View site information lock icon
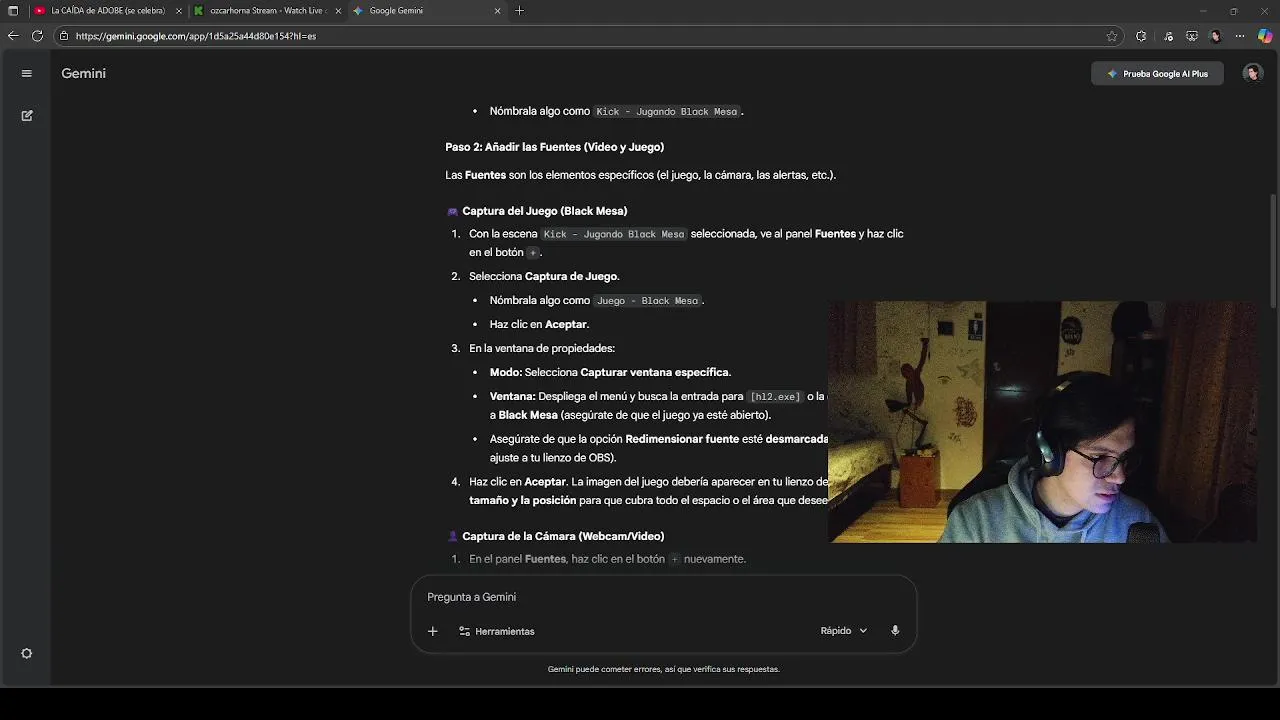1280x720 pixels. [x=64, y=36]
